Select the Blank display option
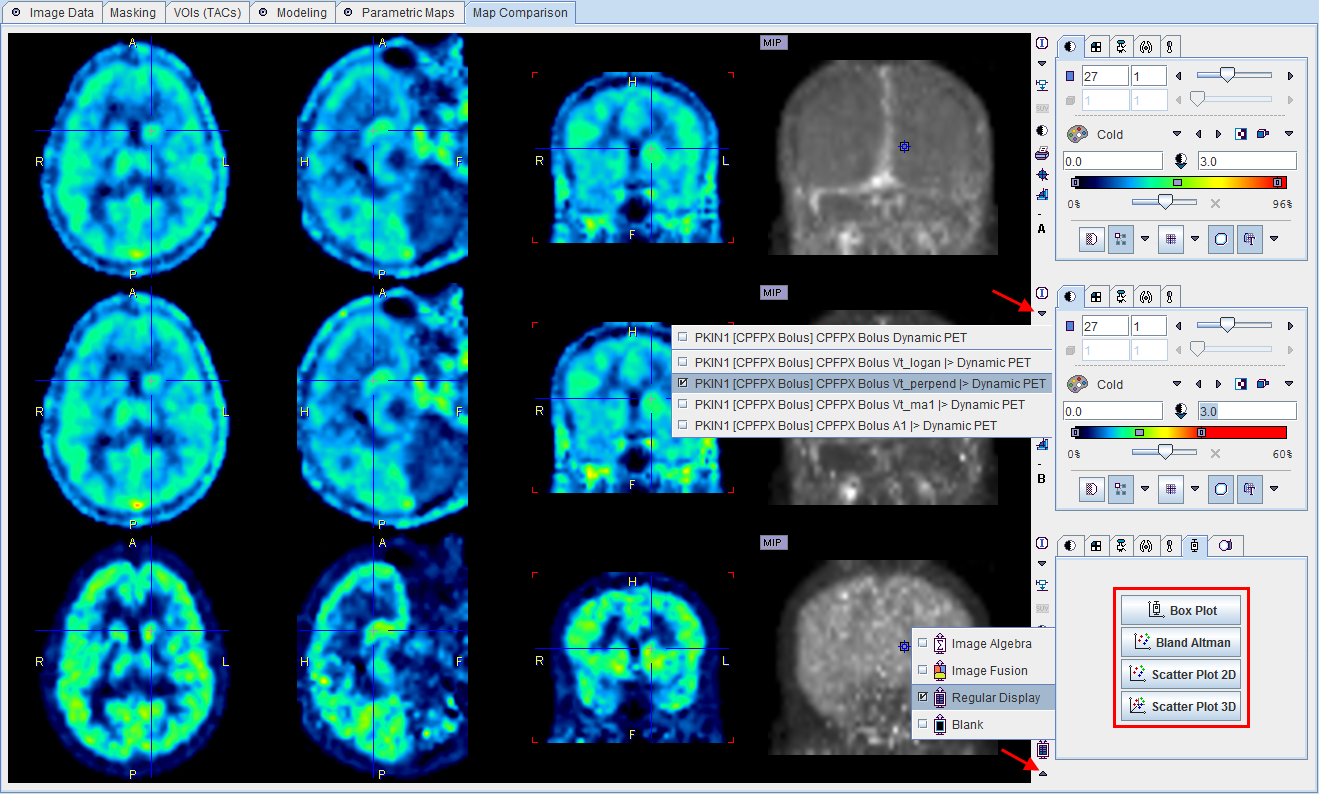Screen dimensions: 1319x794 [x=983, y=724]
